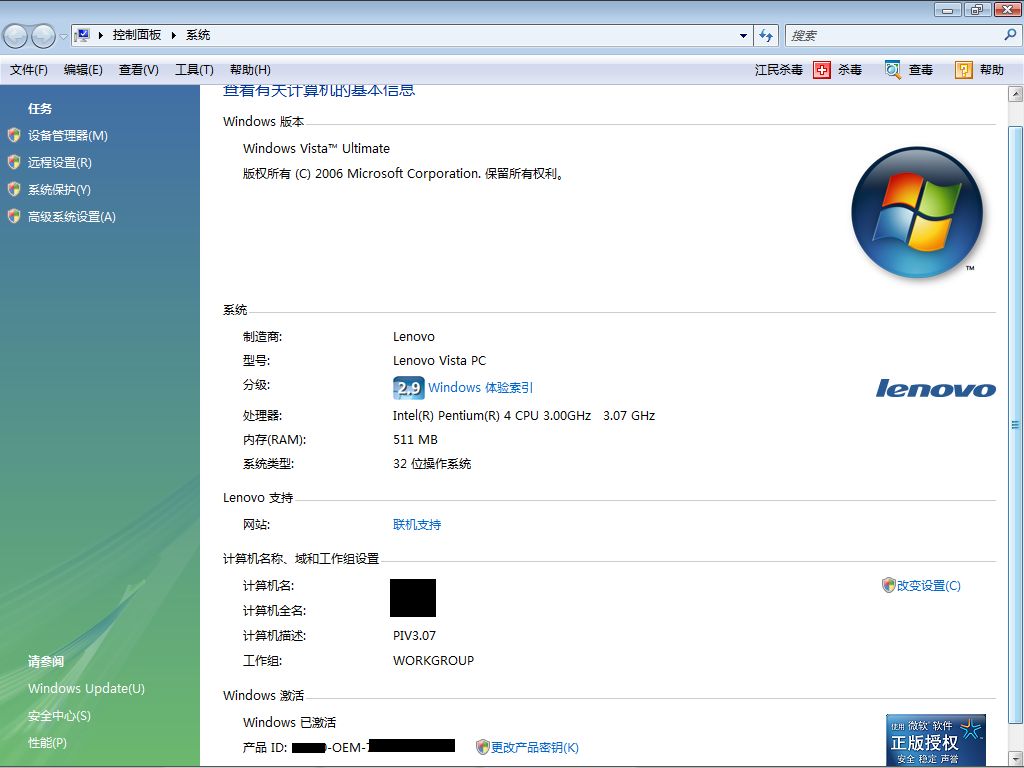Click the vertical scrollbar thumb
The height and width of the screenshot is (768, 1024).
click(x=1016, y=424)
